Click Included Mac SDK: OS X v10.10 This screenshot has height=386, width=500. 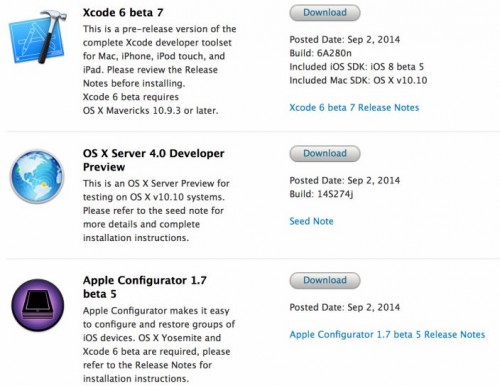click(x=358, y=80)
